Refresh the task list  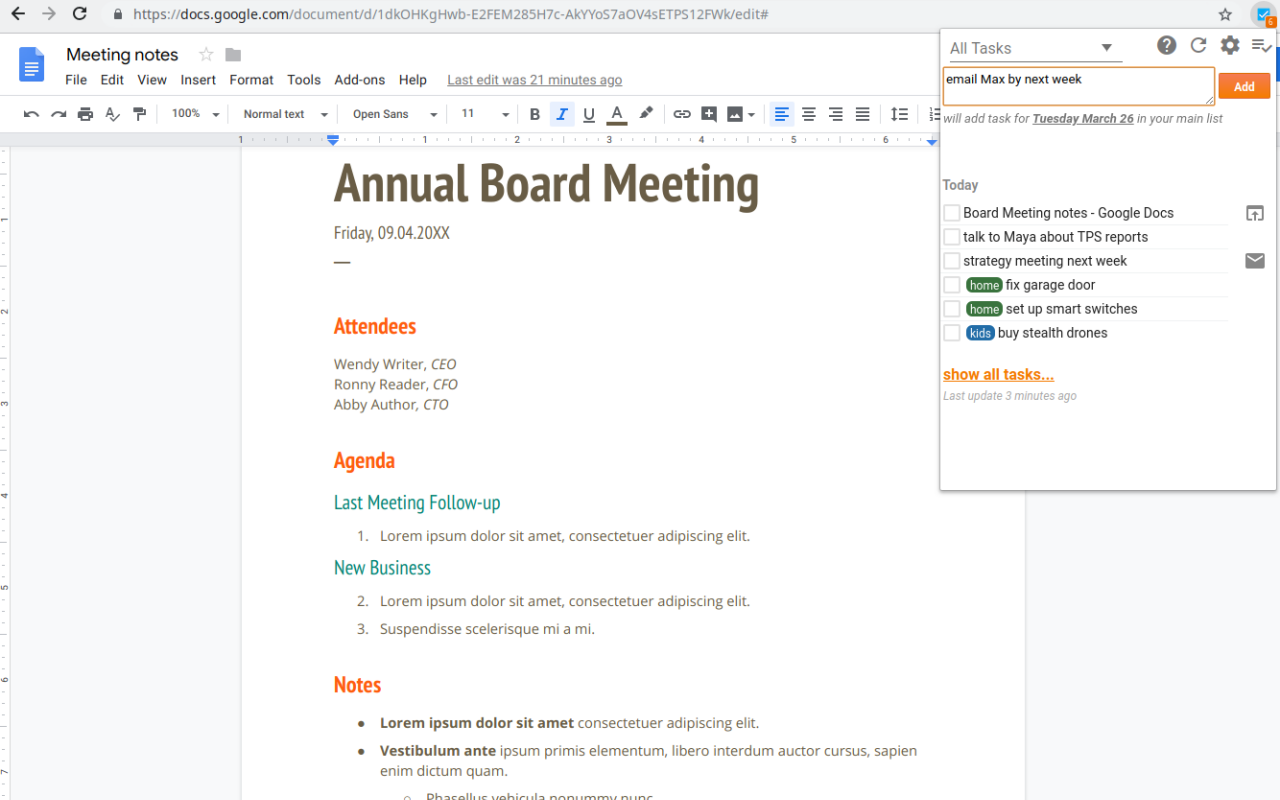1198,45
